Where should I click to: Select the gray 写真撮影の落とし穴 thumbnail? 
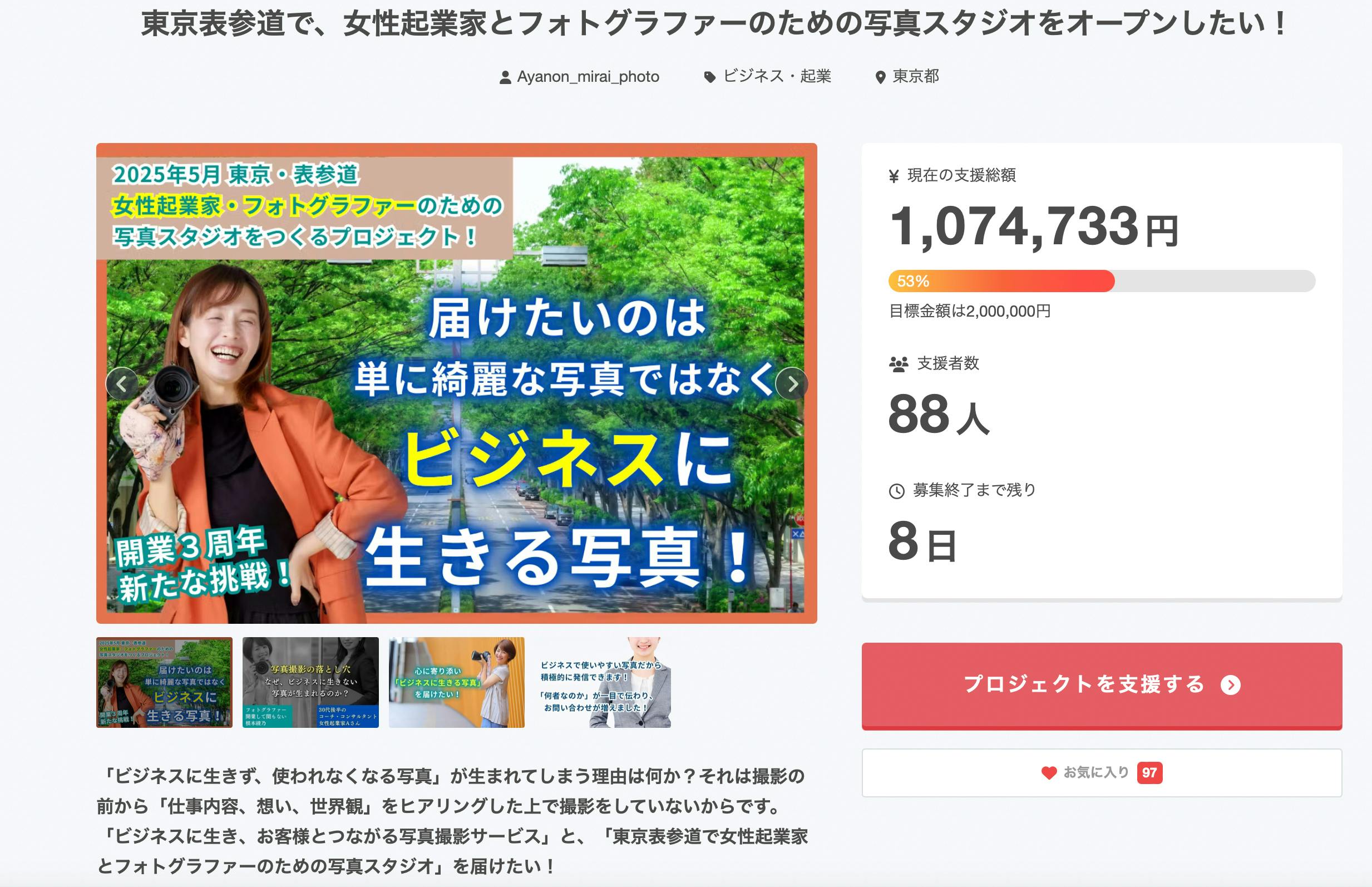tap(310, 683)
